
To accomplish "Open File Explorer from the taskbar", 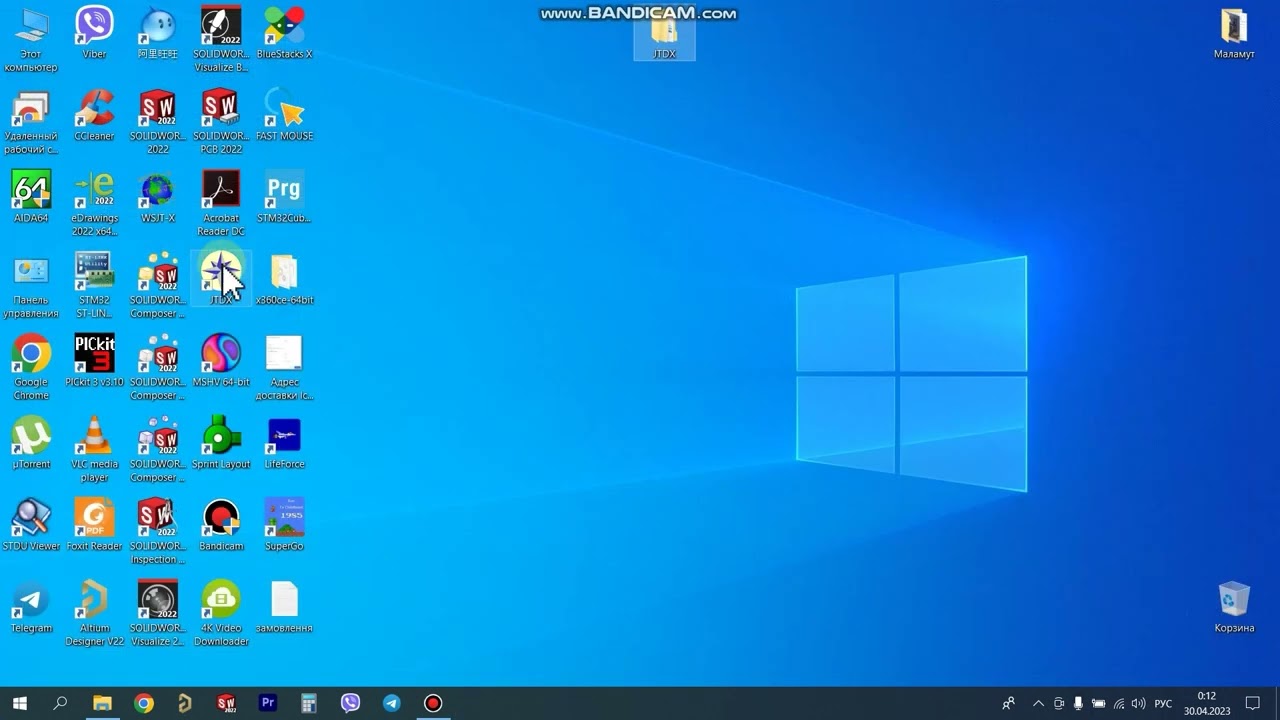I will [x=102, y=703].
